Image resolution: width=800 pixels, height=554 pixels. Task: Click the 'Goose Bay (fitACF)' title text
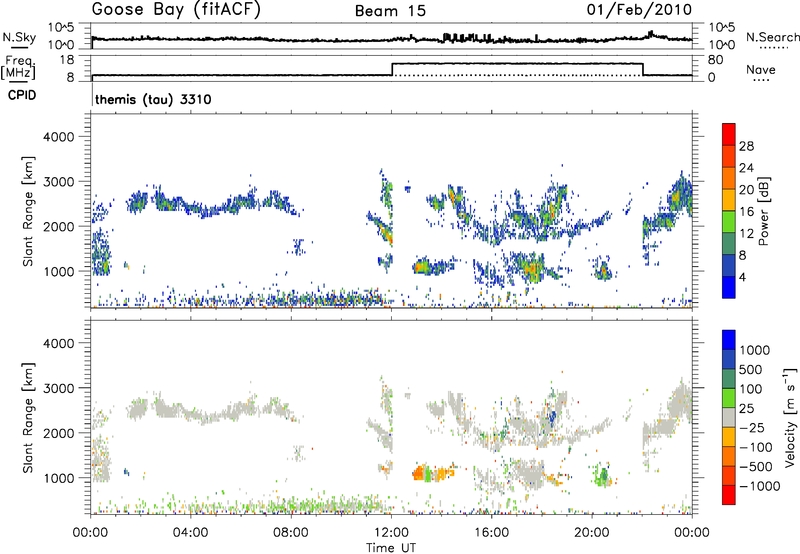(x=176, y=10)
